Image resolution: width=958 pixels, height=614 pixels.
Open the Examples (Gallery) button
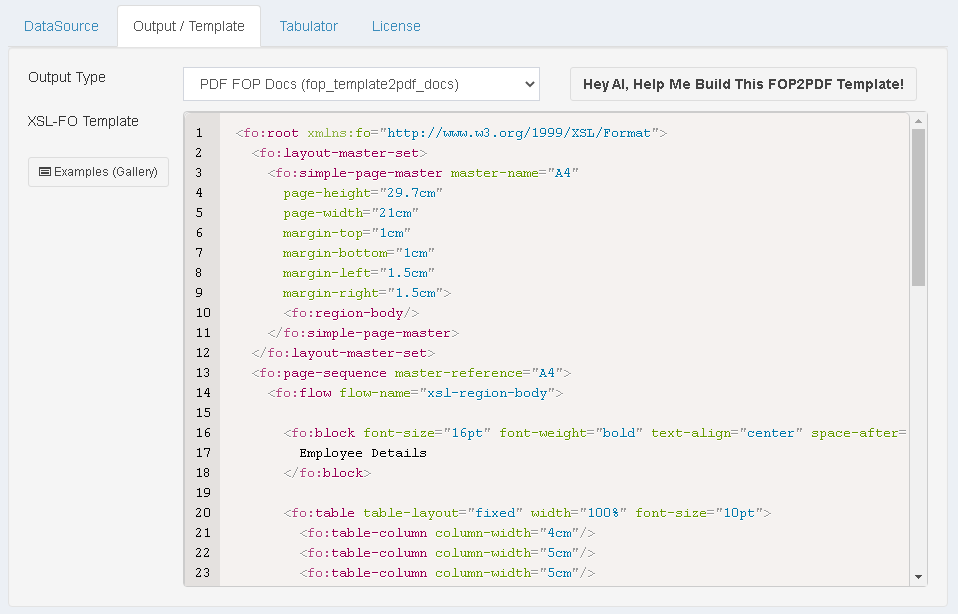[x=98, y=172]
